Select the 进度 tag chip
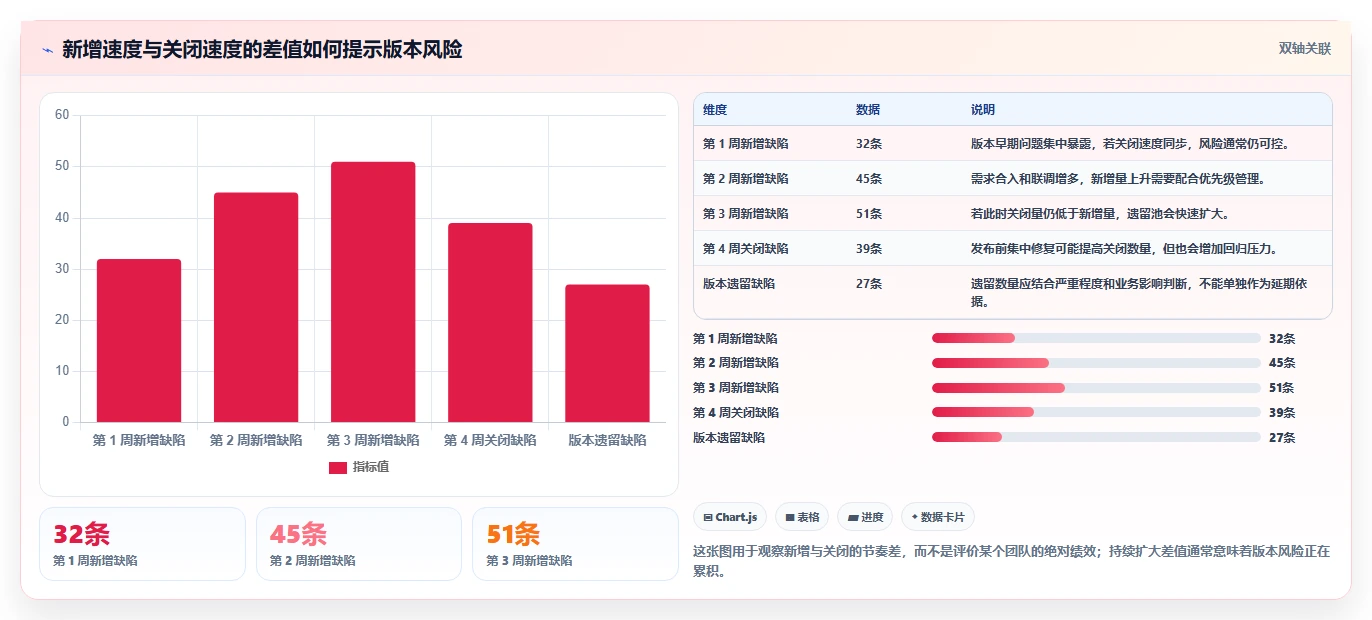The height and width of the screenshot is (620, 1372). tap(865, 517)
